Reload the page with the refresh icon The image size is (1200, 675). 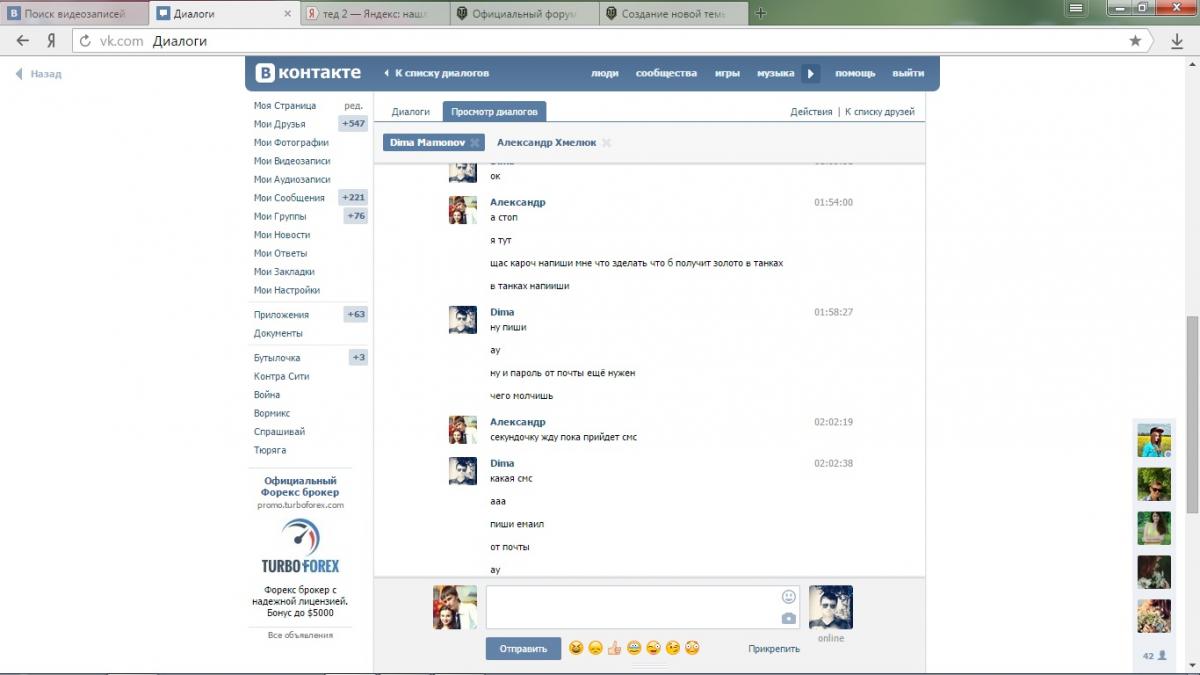[85, 41]
